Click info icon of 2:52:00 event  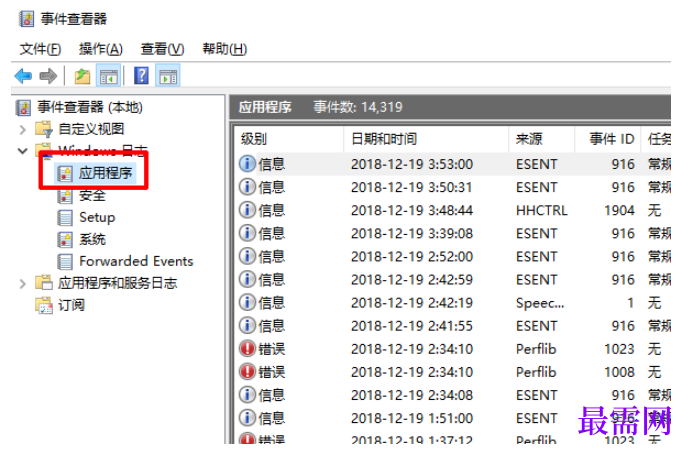coord(247,256)
